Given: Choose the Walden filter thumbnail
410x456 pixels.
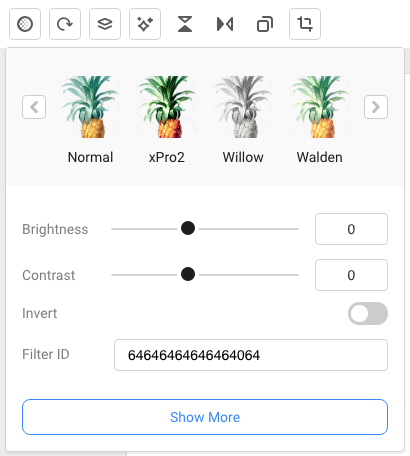Looking at the screenshot, I should (320, 107).
